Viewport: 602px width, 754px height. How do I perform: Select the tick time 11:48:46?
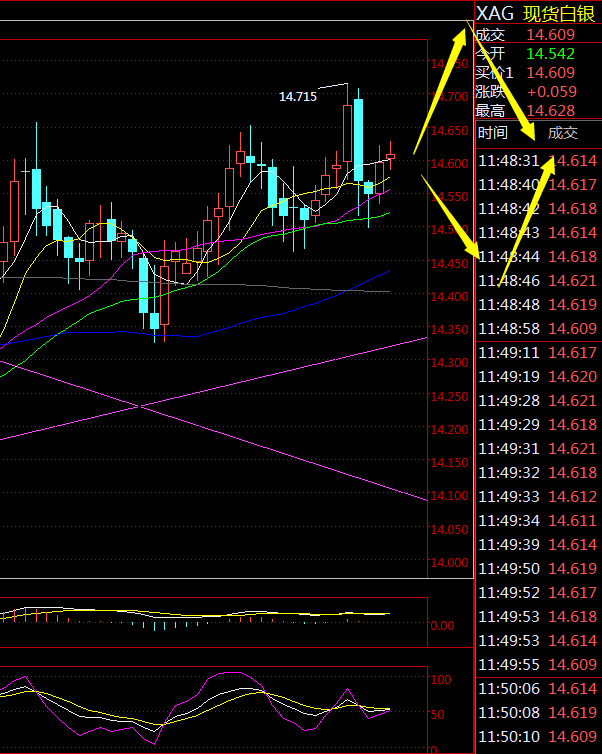[509, 280]
